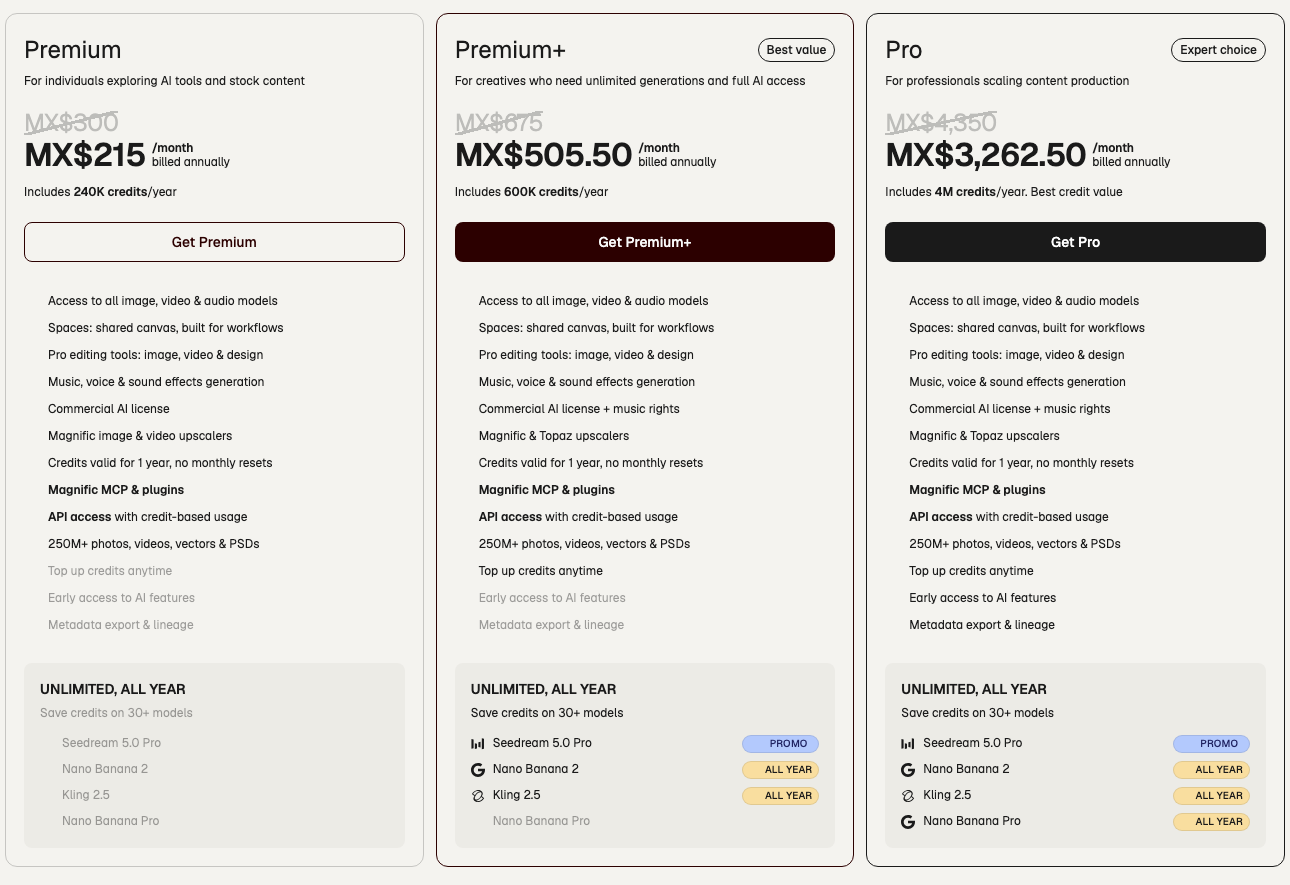1290x885 pixels.
Task: Click Nano Banana 2 Google icon in Pro plan
Action: click(908, 770)
